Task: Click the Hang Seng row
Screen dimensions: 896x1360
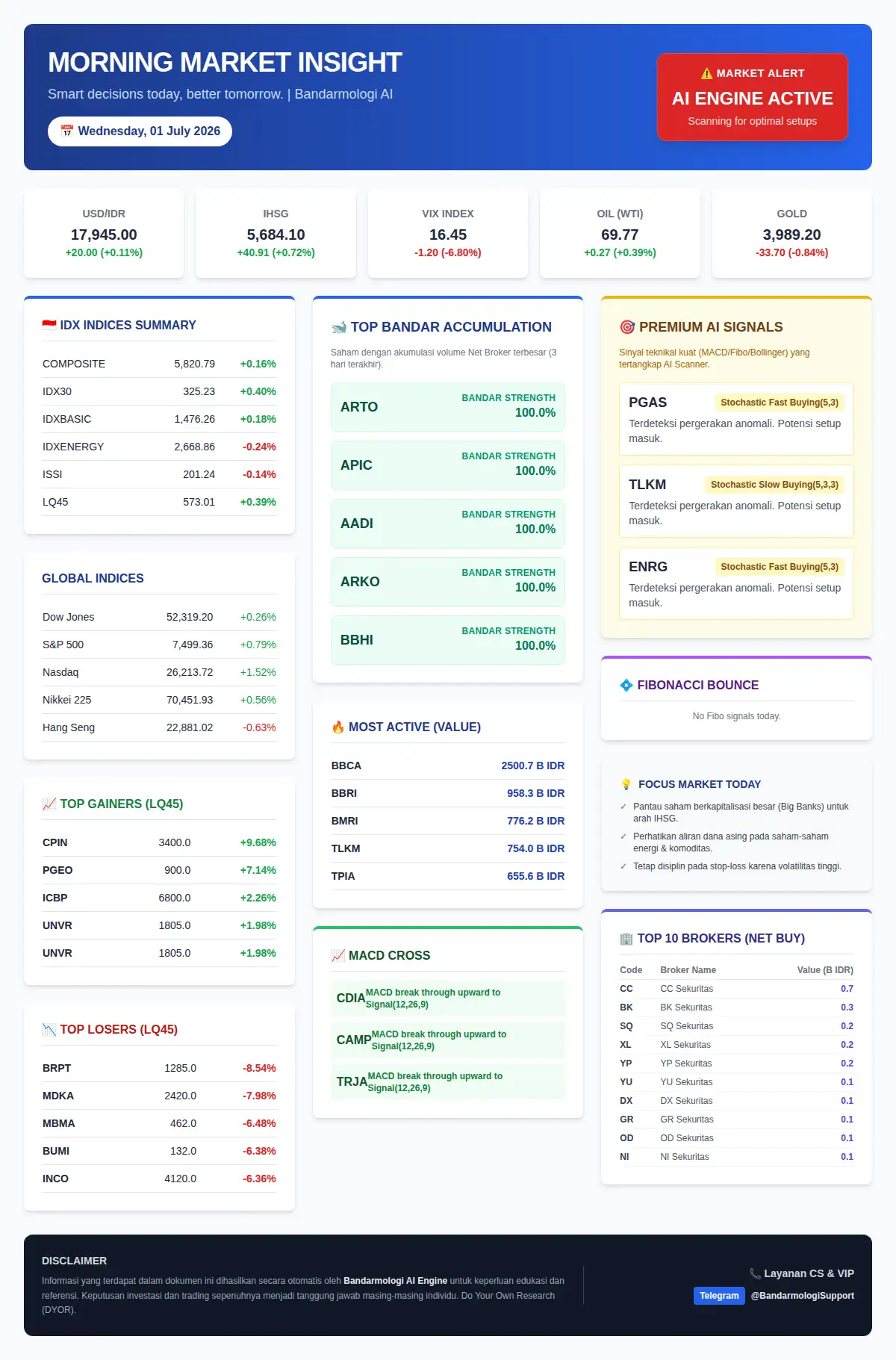Action: [159, 727]
